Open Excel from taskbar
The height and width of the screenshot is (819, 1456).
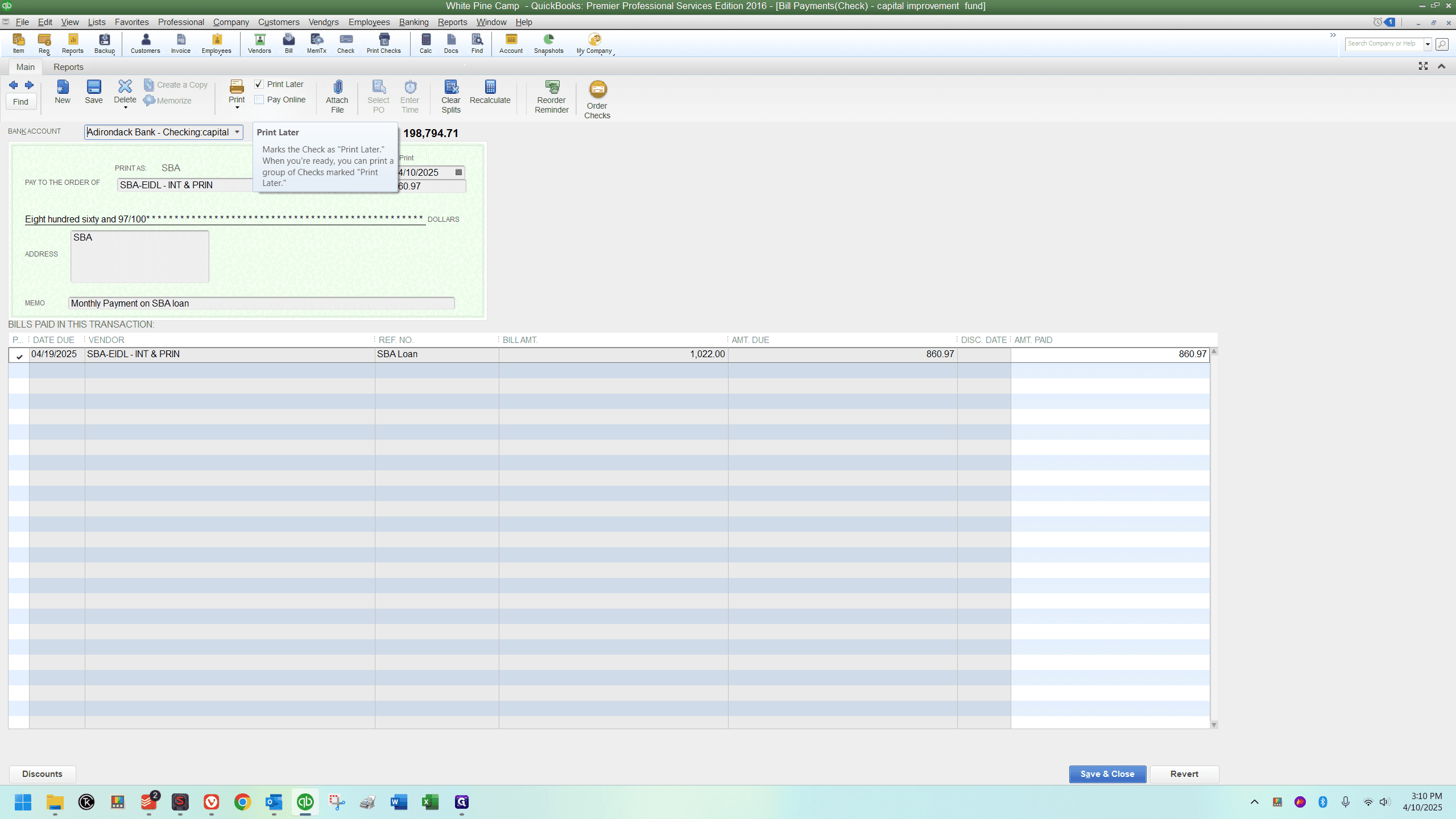pos(431,802)
